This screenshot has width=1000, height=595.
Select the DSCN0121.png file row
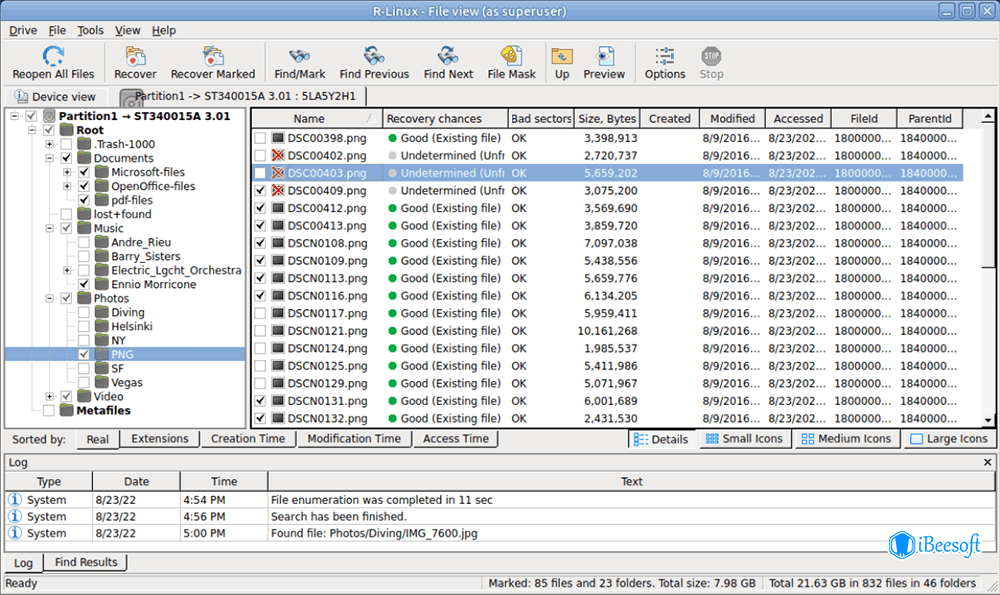click(607, 331)
